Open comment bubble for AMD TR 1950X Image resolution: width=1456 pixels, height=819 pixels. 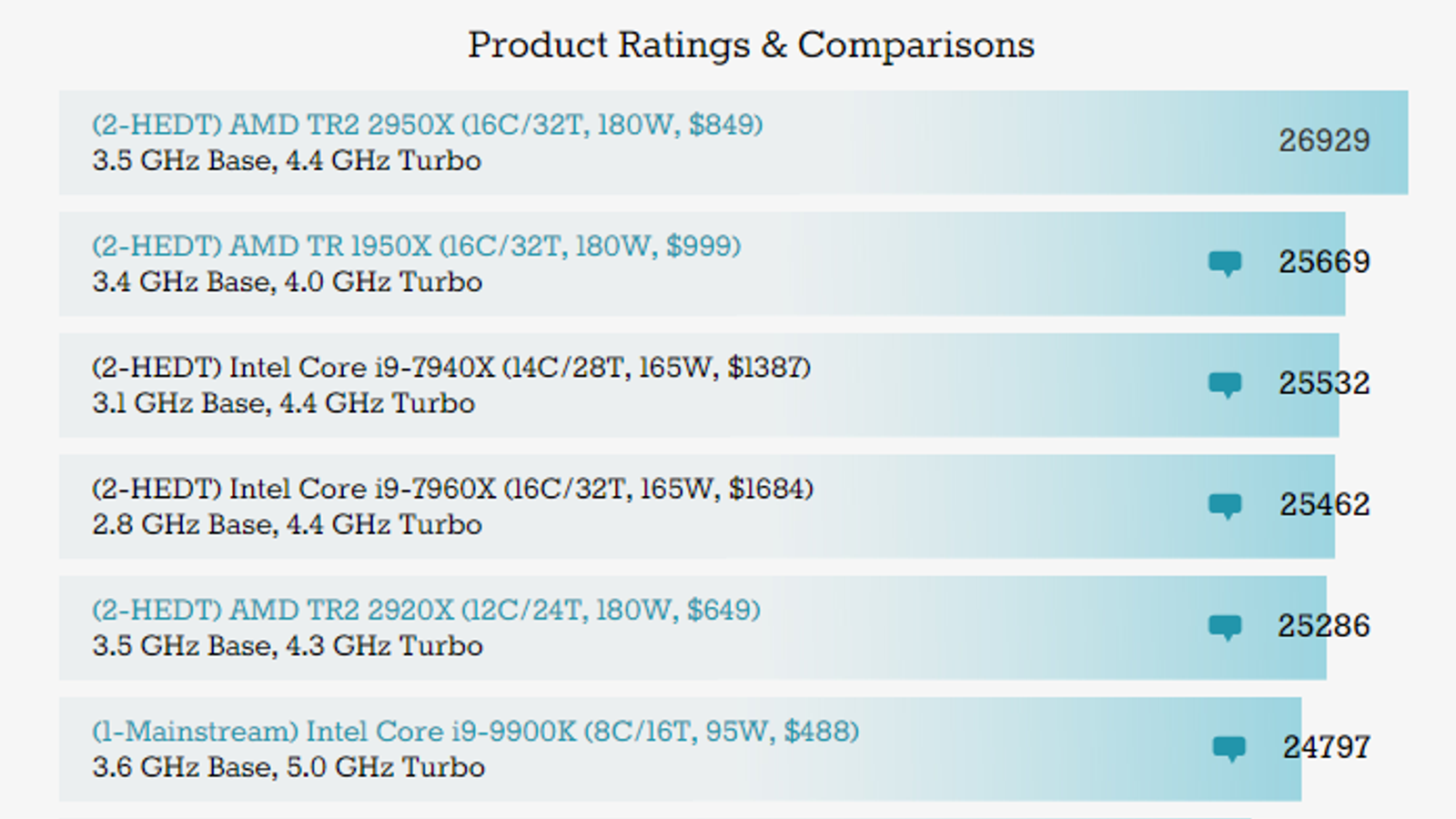click(x=1225, y=263)
